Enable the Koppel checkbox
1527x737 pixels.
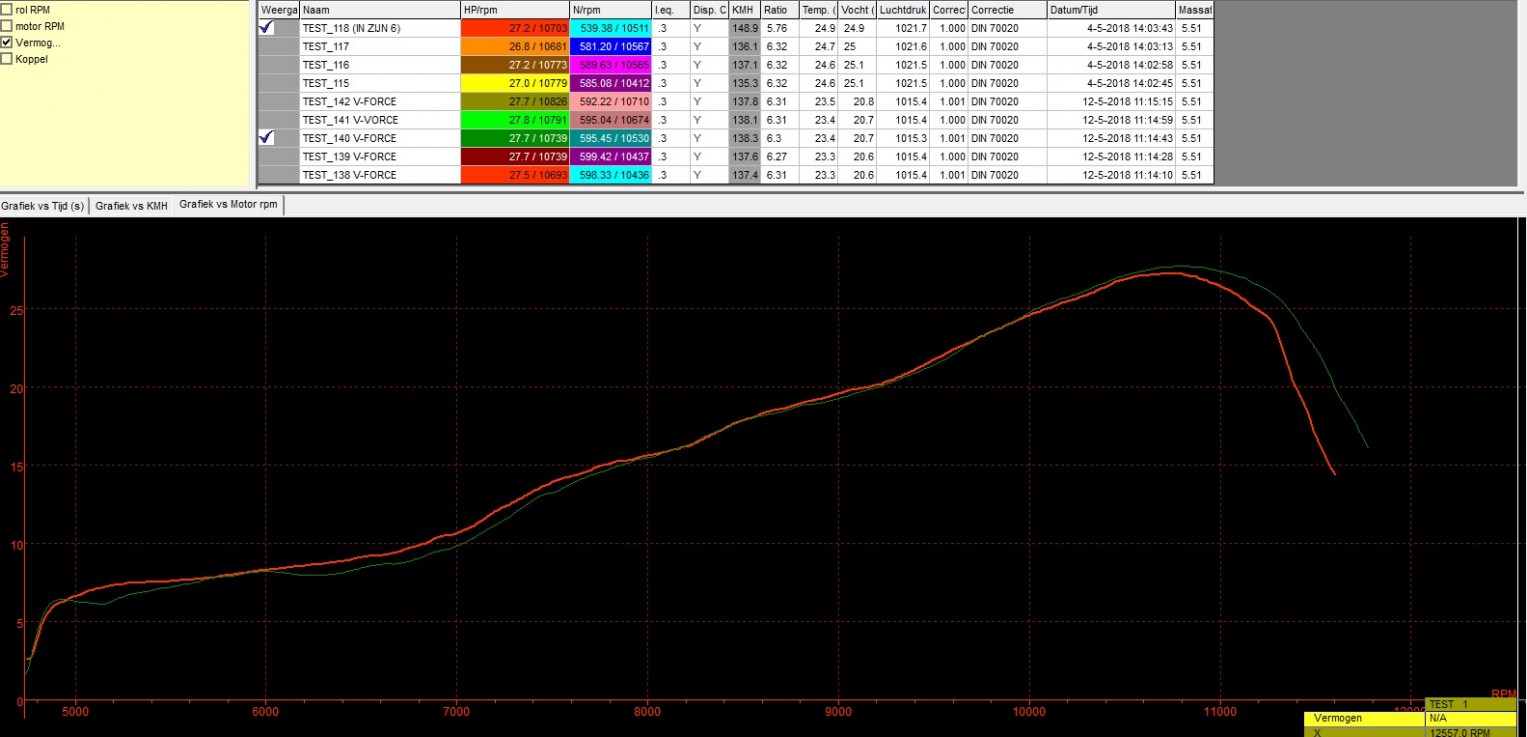pyautogui.click(x=7, y=59)
